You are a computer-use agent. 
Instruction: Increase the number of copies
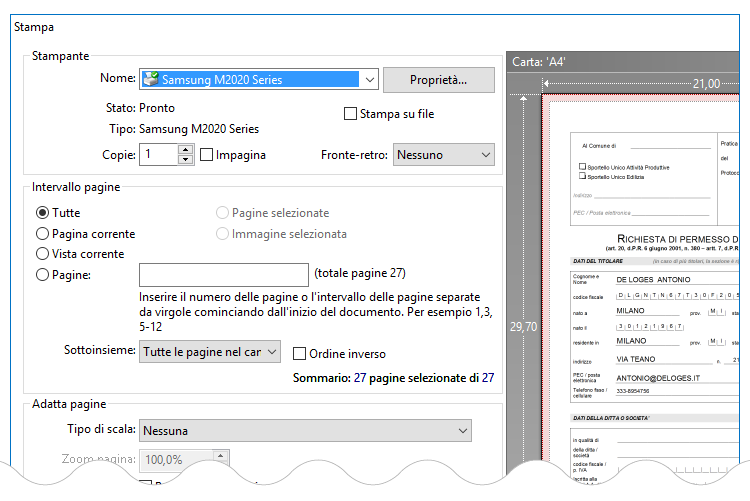pyautogui.click(x=185, y=149)
